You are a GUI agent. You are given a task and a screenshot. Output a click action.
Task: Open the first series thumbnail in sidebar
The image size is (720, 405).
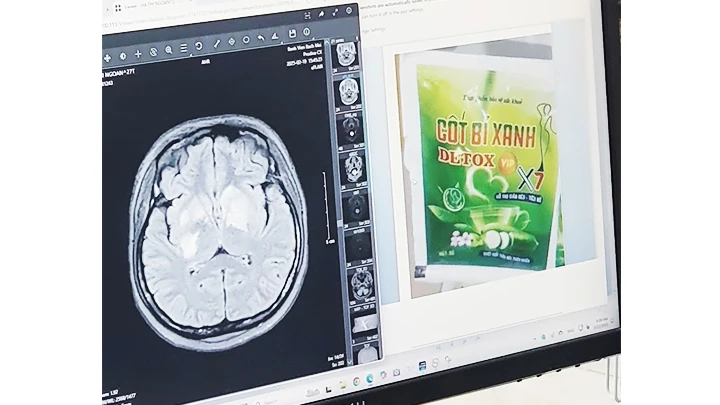[346, 54]
